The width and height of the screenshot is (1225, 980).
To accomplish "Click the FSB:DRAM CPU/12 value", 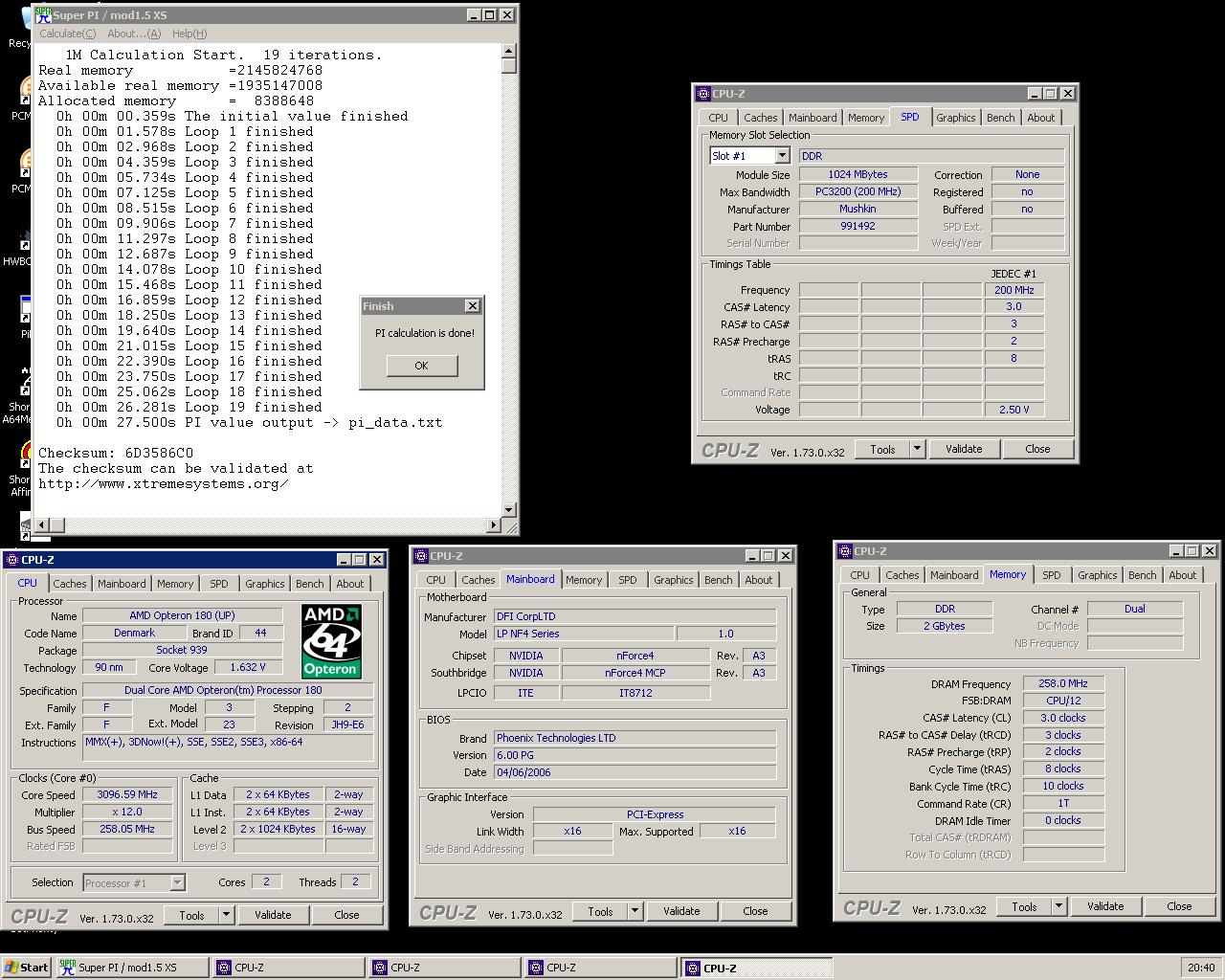I will pos(1062,701).
